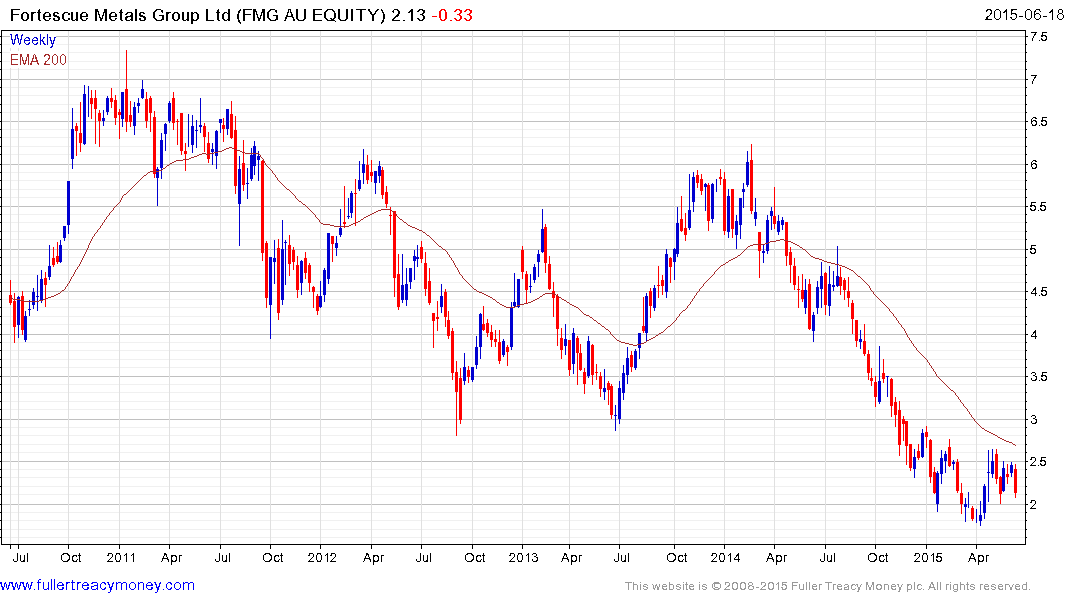
Task: Click the 5 price axis label
Action: tap(1034, 250)
